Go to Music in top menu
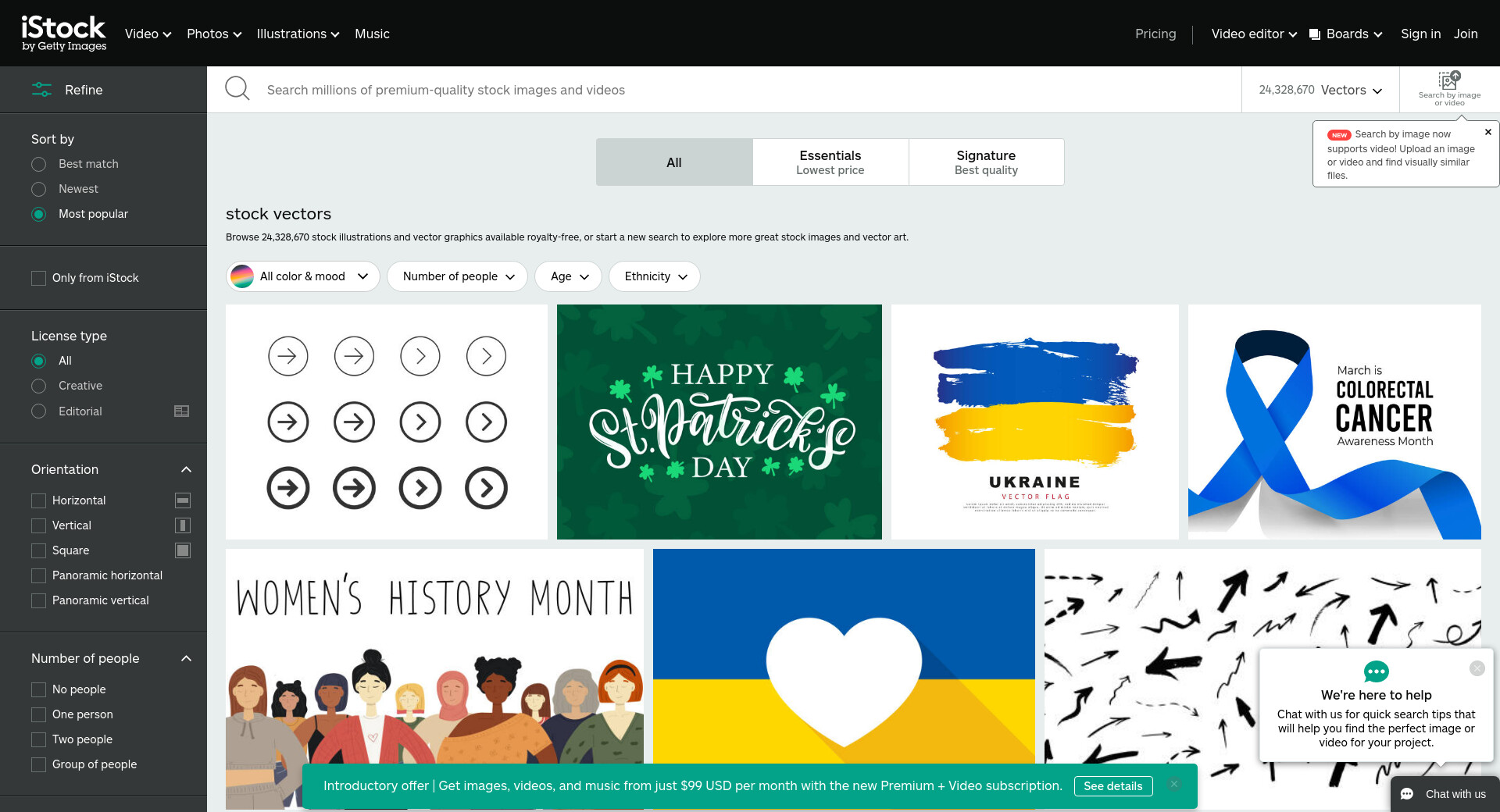Screen dimensions: 1500x812 tap(372, 34)
